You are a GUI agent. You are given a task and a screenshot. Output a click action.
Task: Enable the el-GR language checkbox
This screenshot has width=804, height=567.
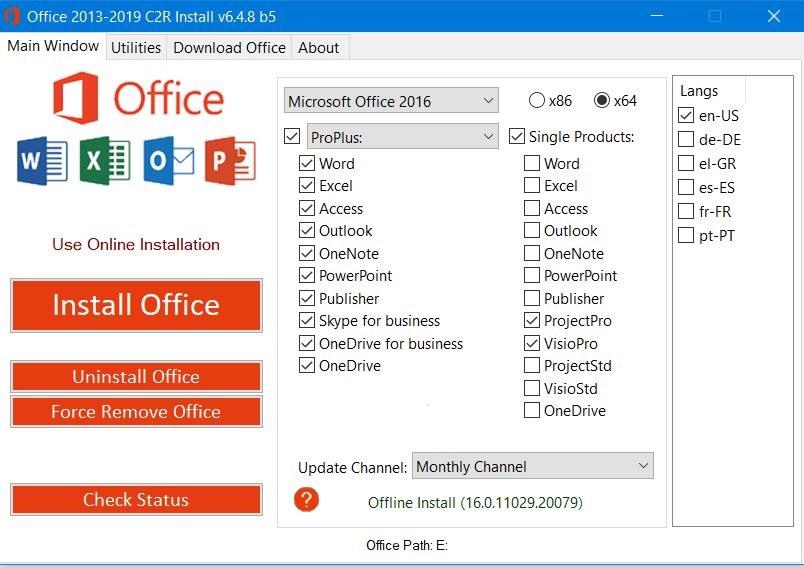686,163
